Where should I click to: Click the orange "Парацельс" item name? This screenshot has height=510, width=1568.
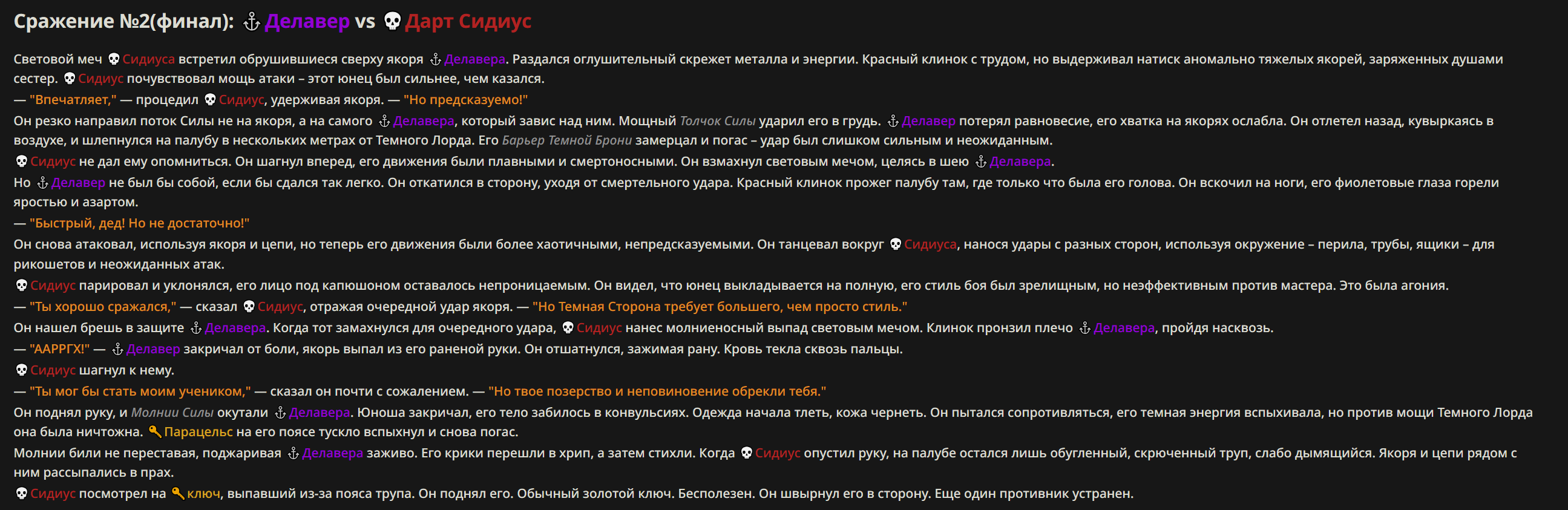pos(198,432)
